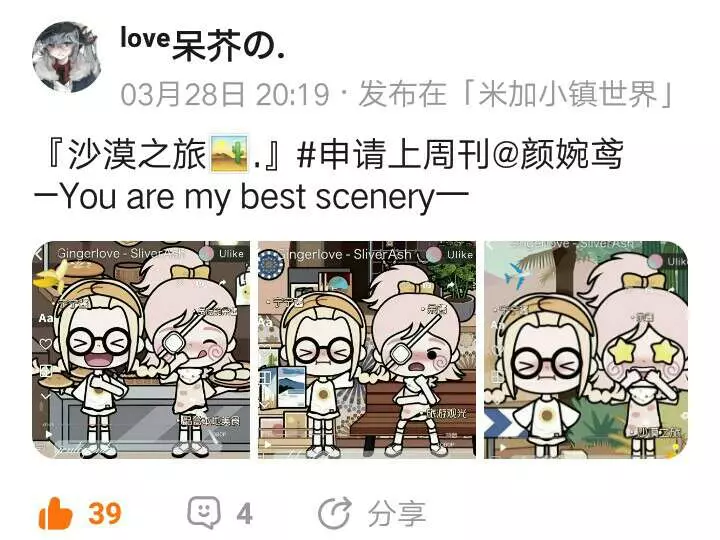Tap the share arrow icon

click(335, 513)
